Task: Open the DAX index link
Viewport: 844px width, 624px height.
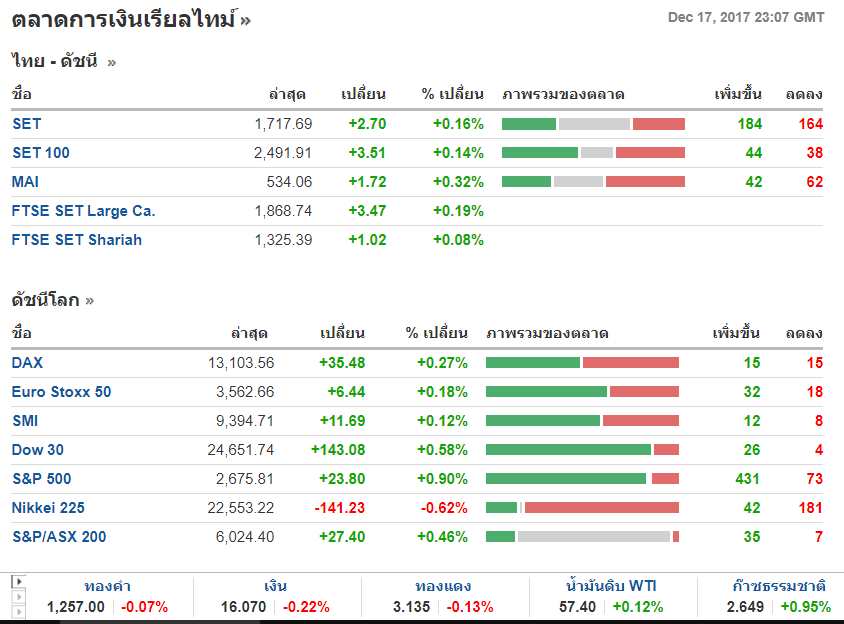Action: (27, 363)
